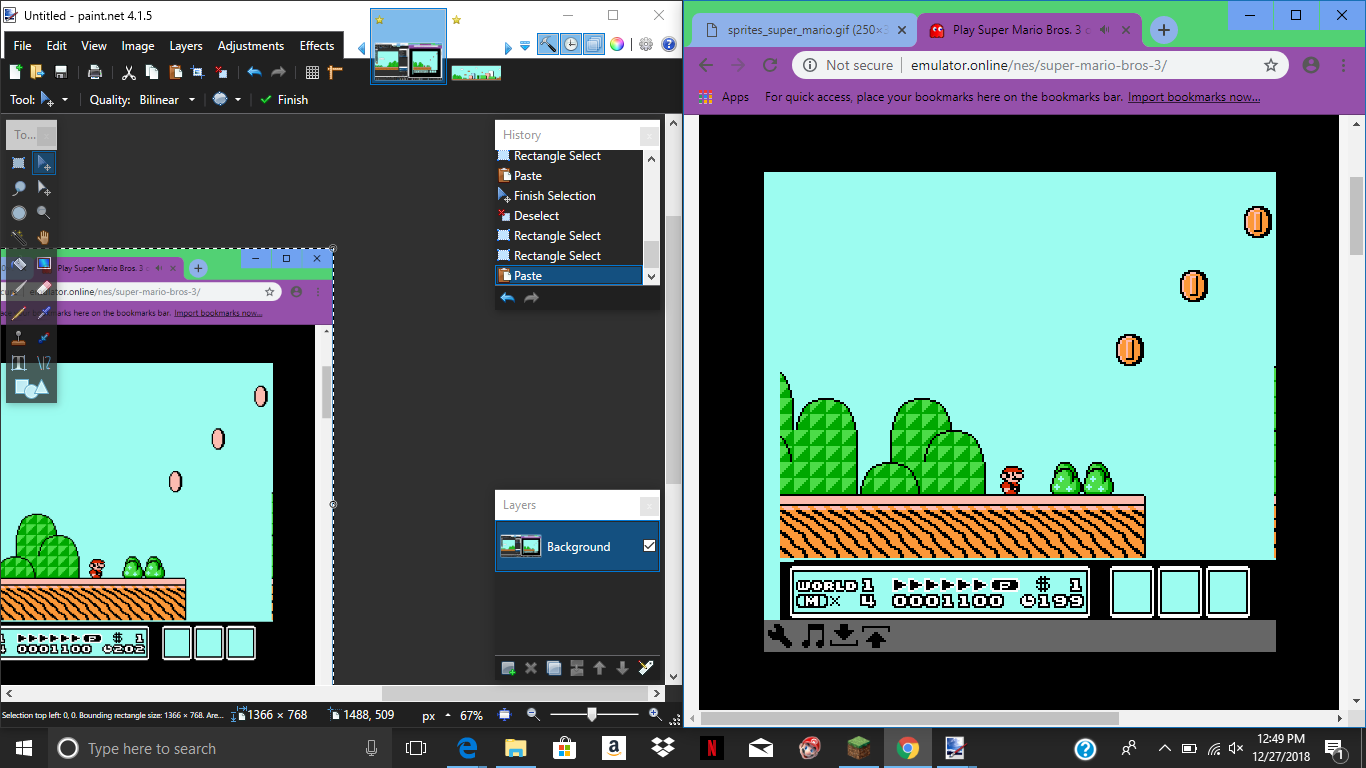The image size is (1366, 768).
Task: Click the Type here to search box
Action: (215, 748)
